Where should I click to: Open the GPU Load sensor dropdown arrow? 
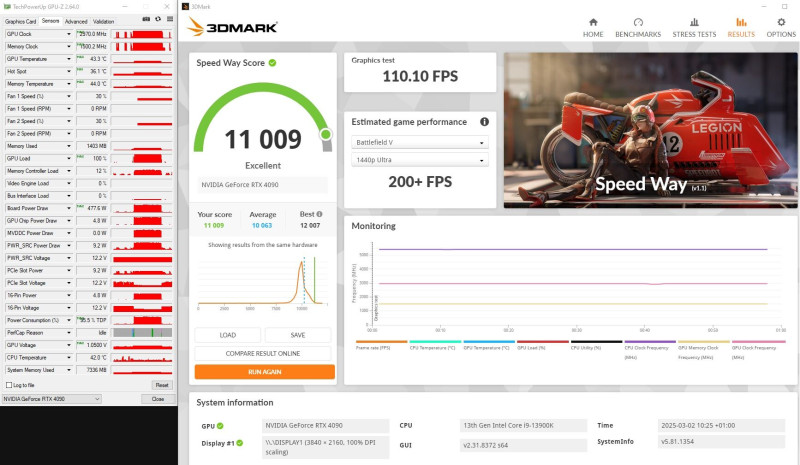point(69,158)
